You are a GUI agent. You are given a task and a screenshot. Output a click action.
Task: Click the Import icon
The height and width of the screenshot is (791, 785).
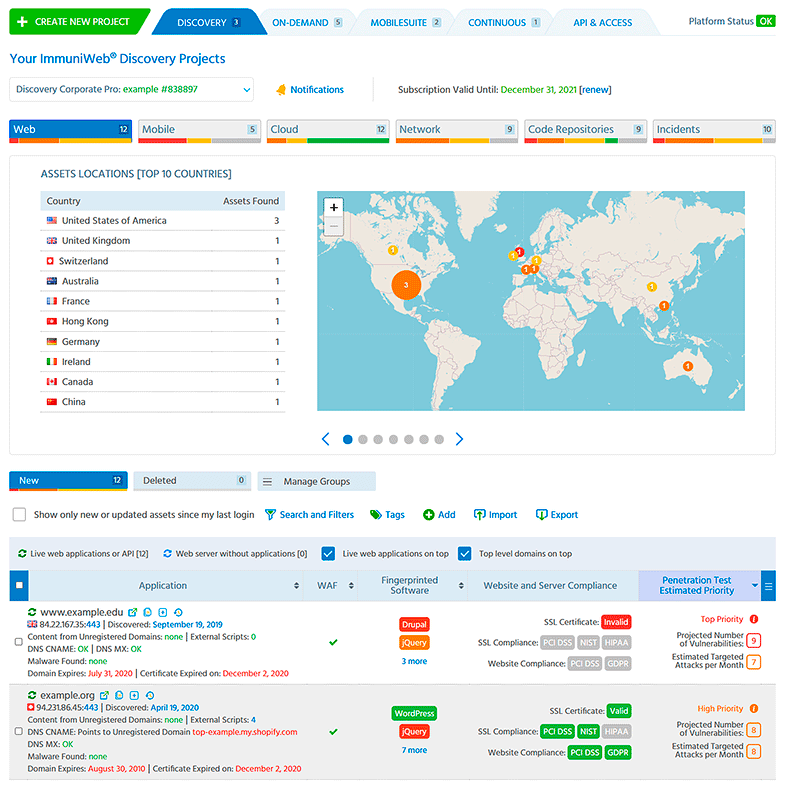coord(479,515)
